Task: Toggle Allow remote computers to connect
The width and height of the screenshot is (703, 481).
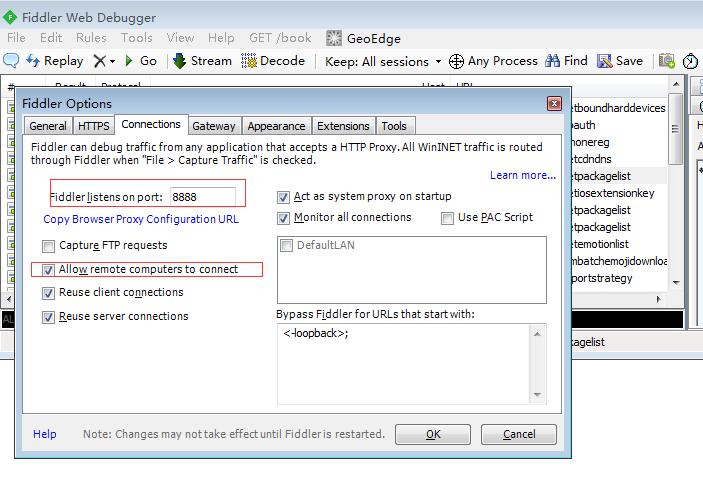Action: click(x=48, y=269)
